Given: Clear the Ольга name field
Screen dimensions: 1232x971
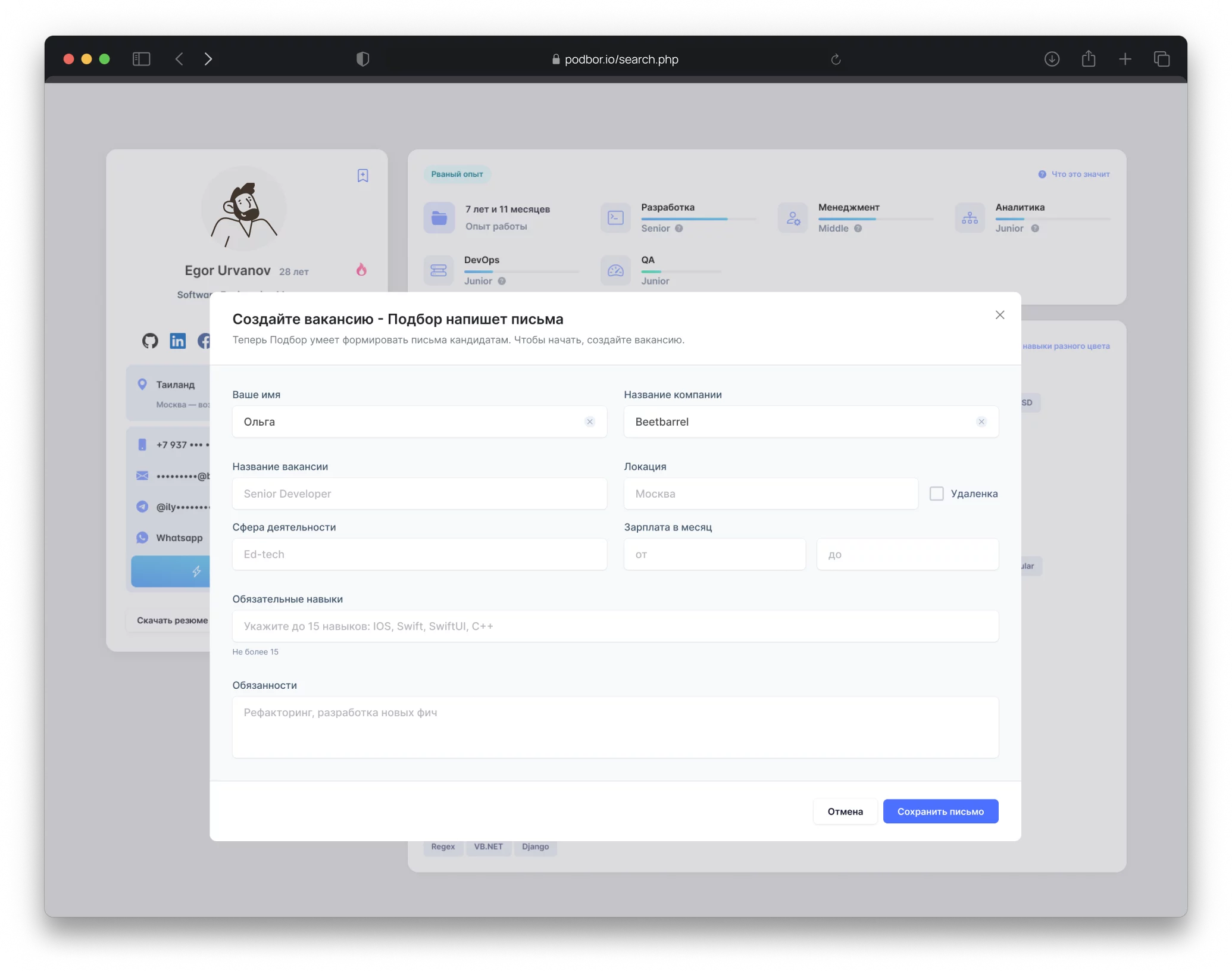Looking at the screenshot, I should click(589, 422).
